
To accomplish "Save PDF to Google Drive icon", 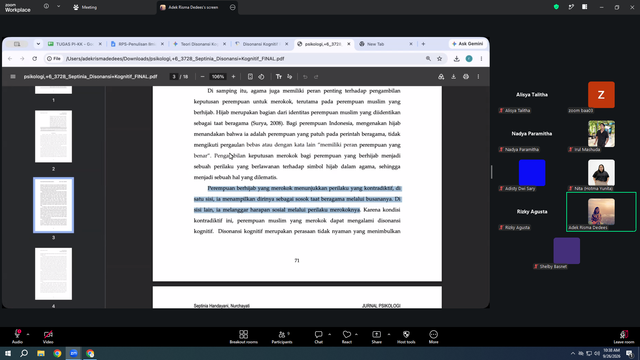I will click(441, 77).
